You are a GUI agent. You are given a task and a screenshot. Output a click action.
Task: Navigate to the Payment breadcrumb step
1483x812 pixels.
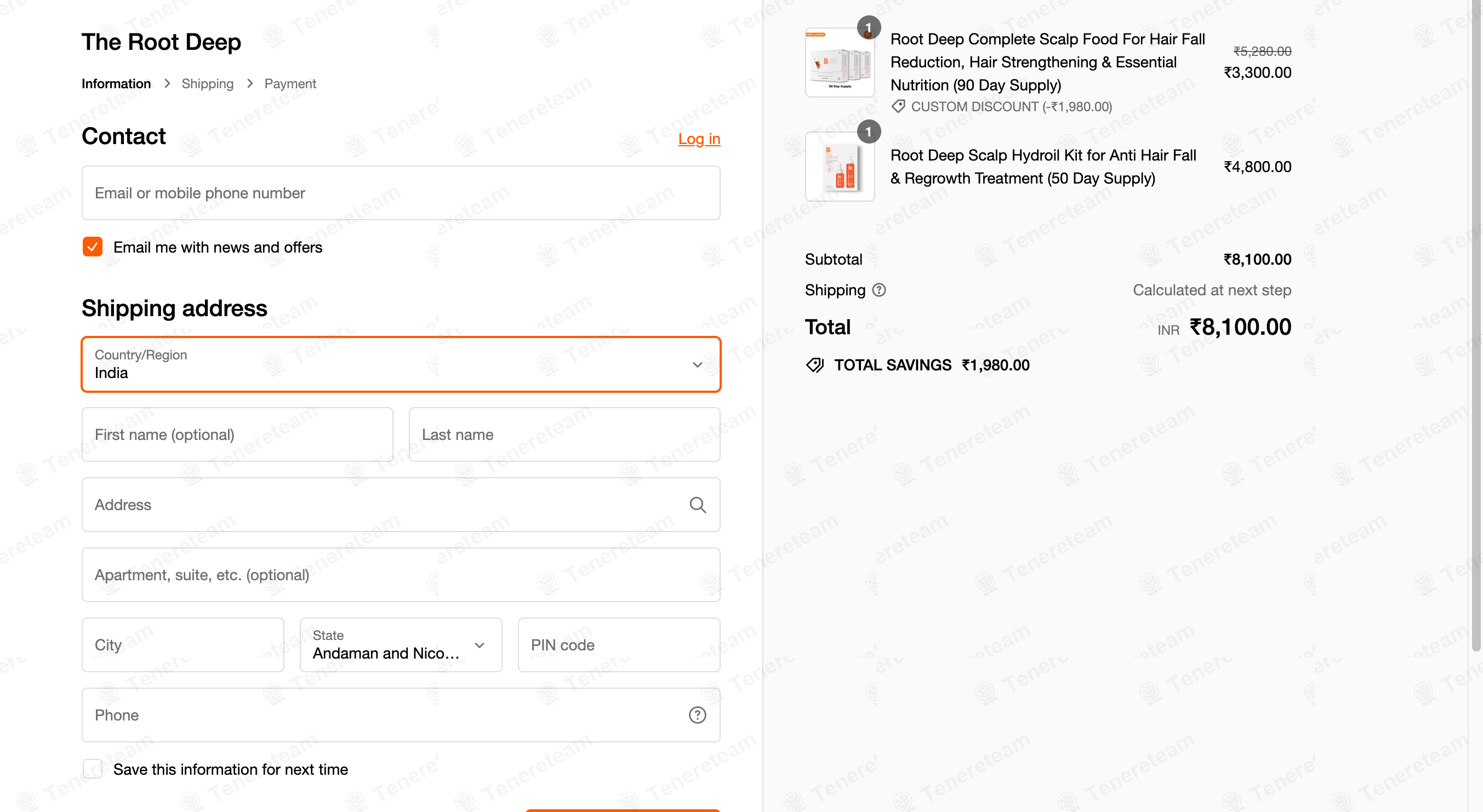coord(290,83)
